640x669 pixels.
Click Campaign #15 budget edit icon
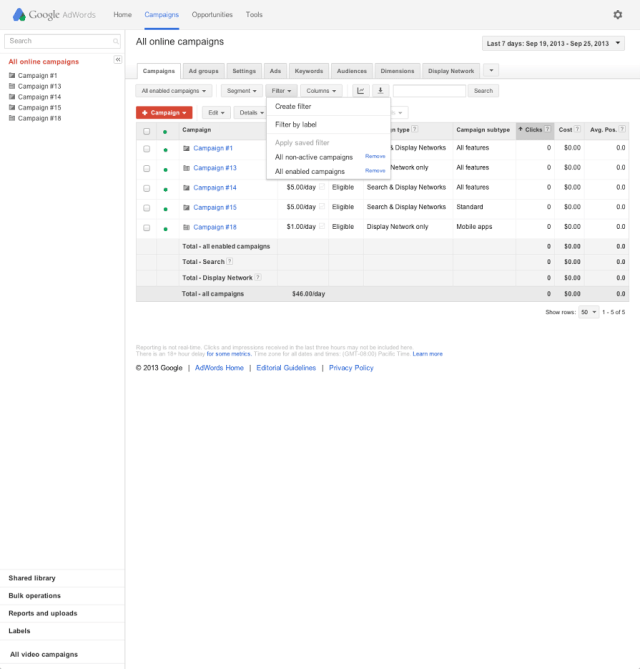(x=322, y=207)
